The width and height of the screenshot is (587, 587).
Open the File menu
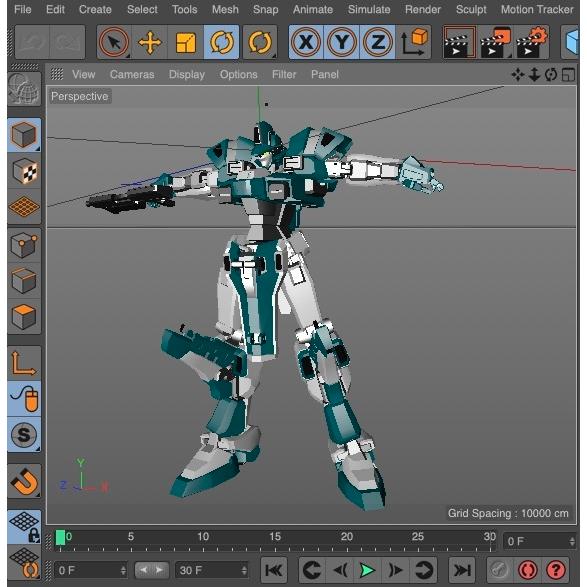click(22, 9)
